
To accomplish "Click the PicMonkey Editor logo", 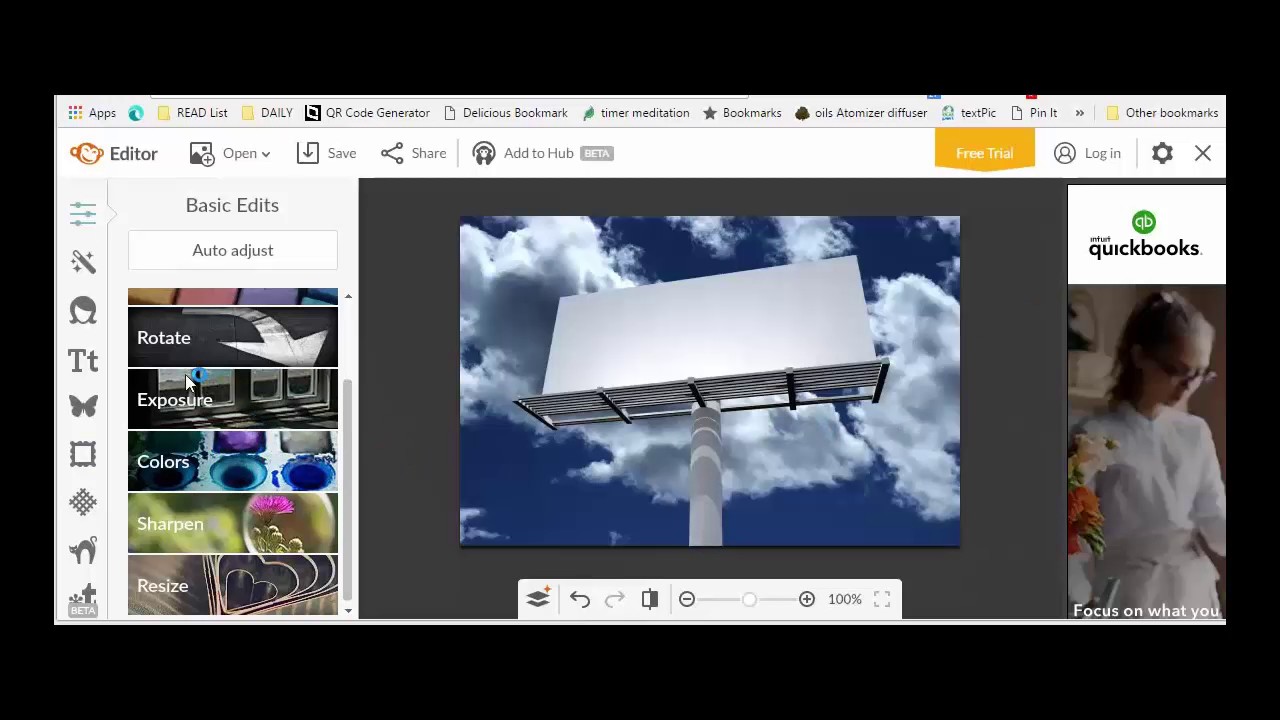I will click(113, 153).
